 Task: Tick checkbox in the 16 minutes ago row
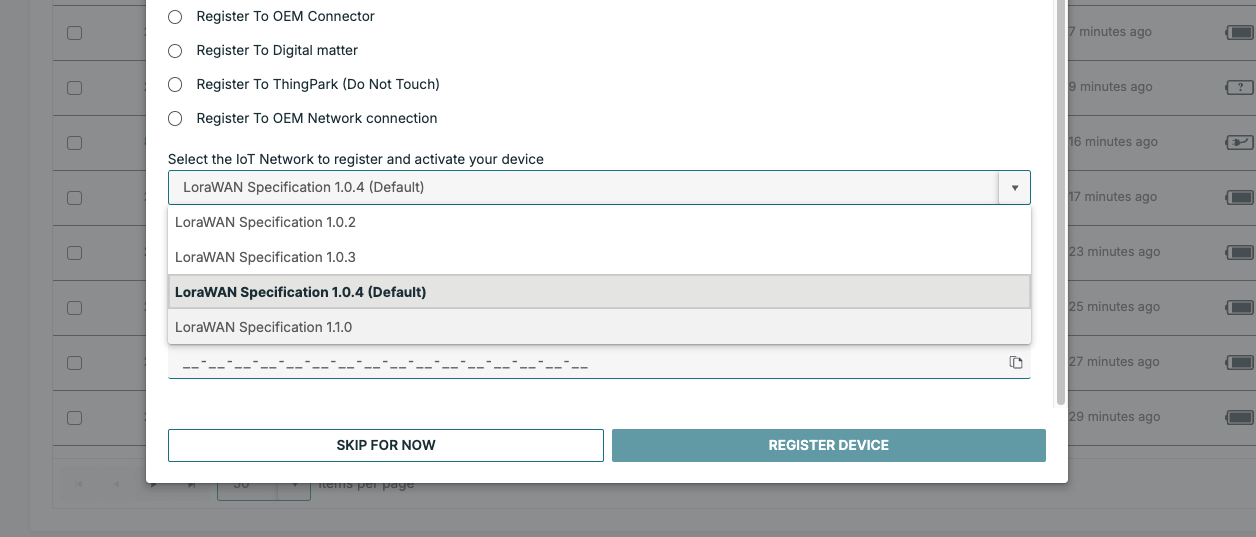click(74, 142)
